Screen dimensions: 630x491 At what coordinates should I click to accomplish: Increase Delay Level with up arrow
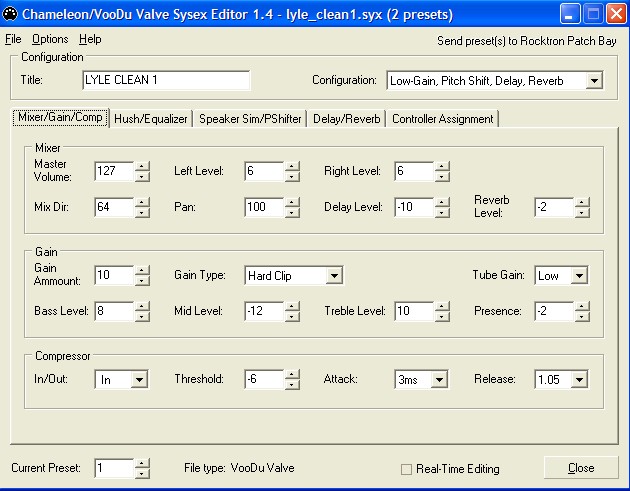click(442, 202)
